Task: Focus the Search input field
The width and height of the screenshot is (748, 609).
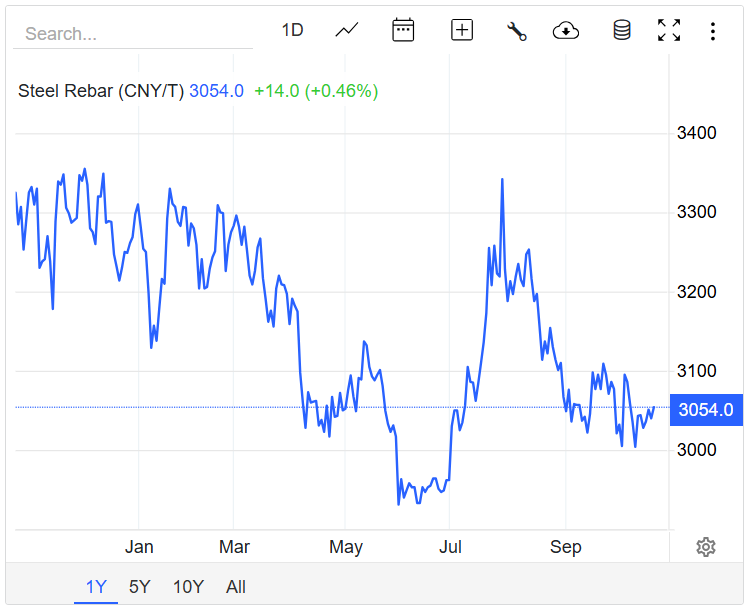Action: (132, 34)
